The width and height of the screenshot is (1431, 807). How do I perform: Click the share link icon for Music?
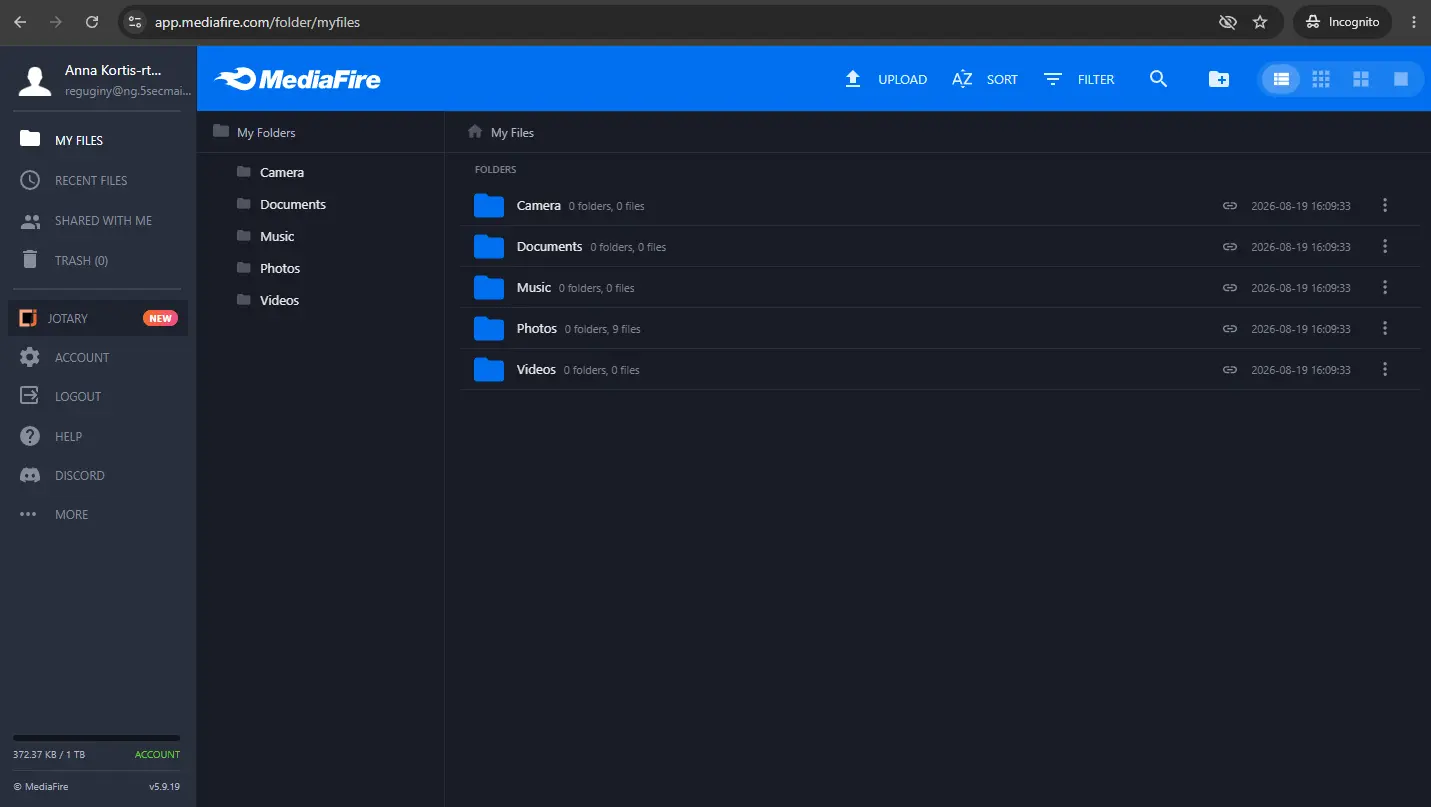pyautogui.click(x=1230, y=288)
